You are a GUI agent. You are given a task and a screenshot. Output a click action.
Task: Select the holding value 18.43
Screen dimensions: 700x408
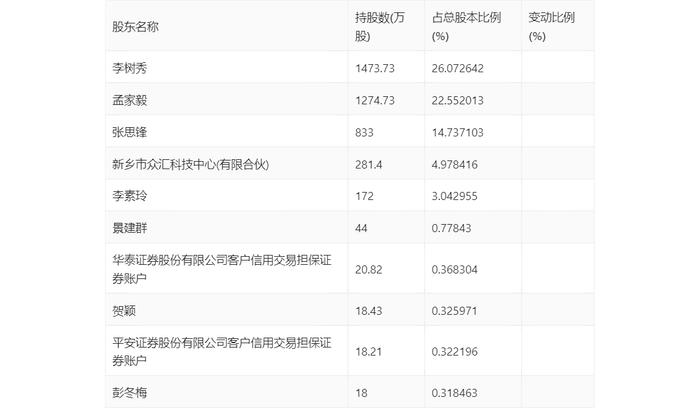tap(369, 311)
